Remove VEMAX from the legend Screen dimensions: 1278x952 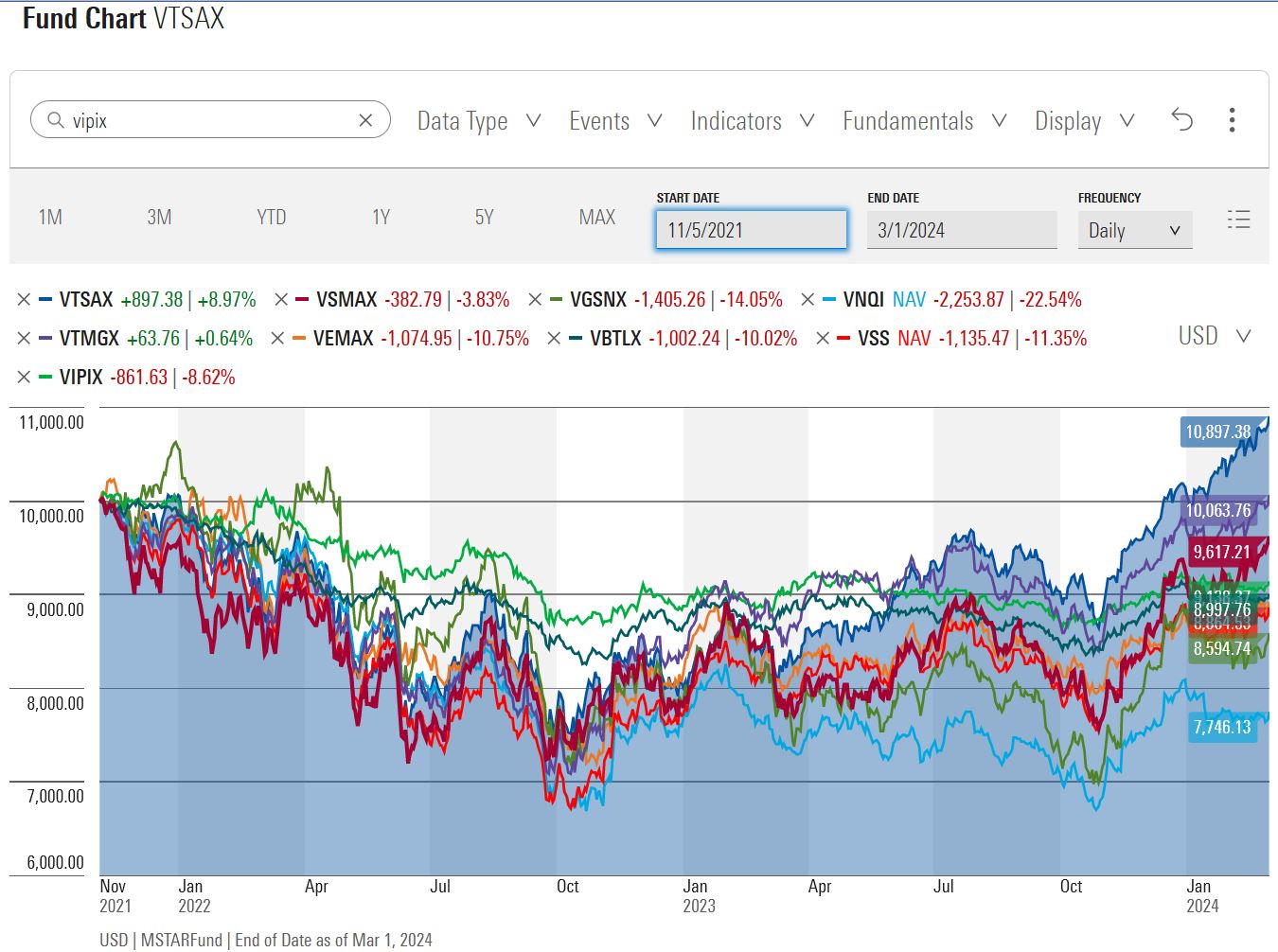coord(277,339)
